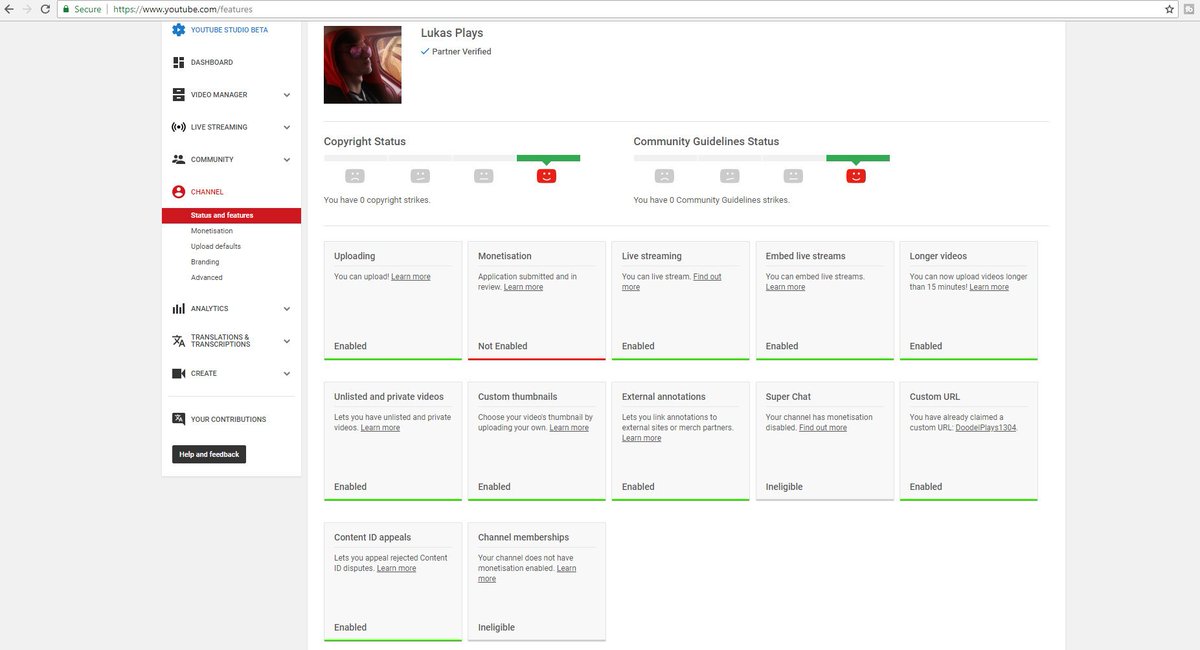Image resolution: width=1200 pixels, height=650 pixels.
Task: Click the Dashboard grid icon
Action: [179, 62]
